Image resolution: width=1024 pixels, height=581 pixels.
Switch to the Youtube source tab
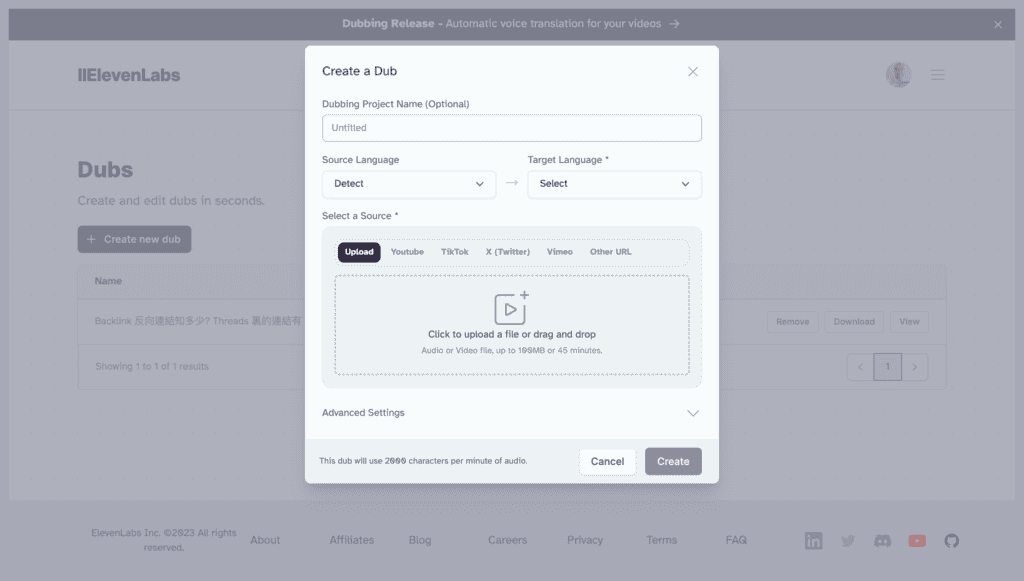pyautogui.click(x=408, y=252)
